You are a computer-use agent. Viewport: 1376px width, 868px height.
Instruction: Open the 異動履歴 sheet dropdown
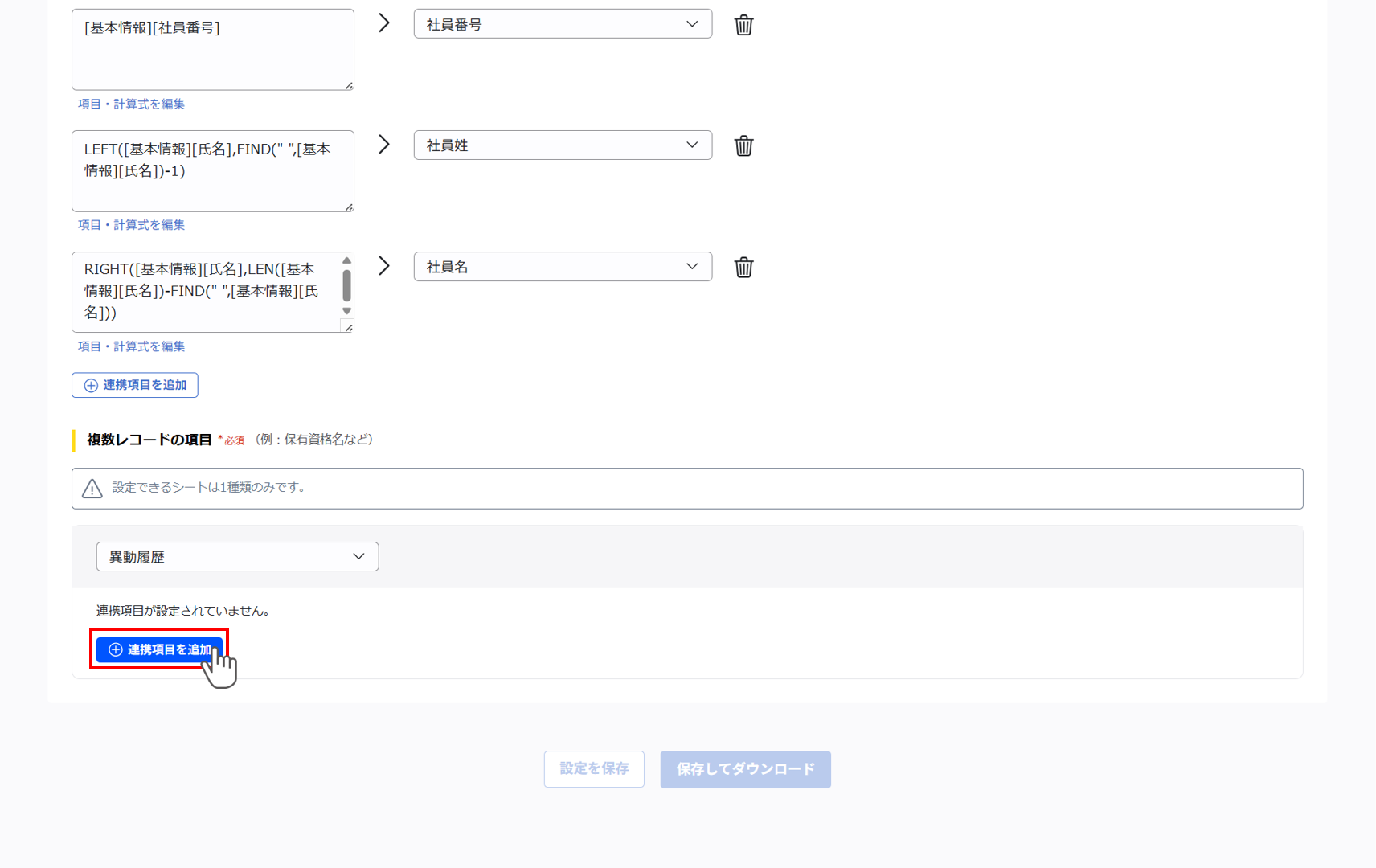tap(236, 556)
